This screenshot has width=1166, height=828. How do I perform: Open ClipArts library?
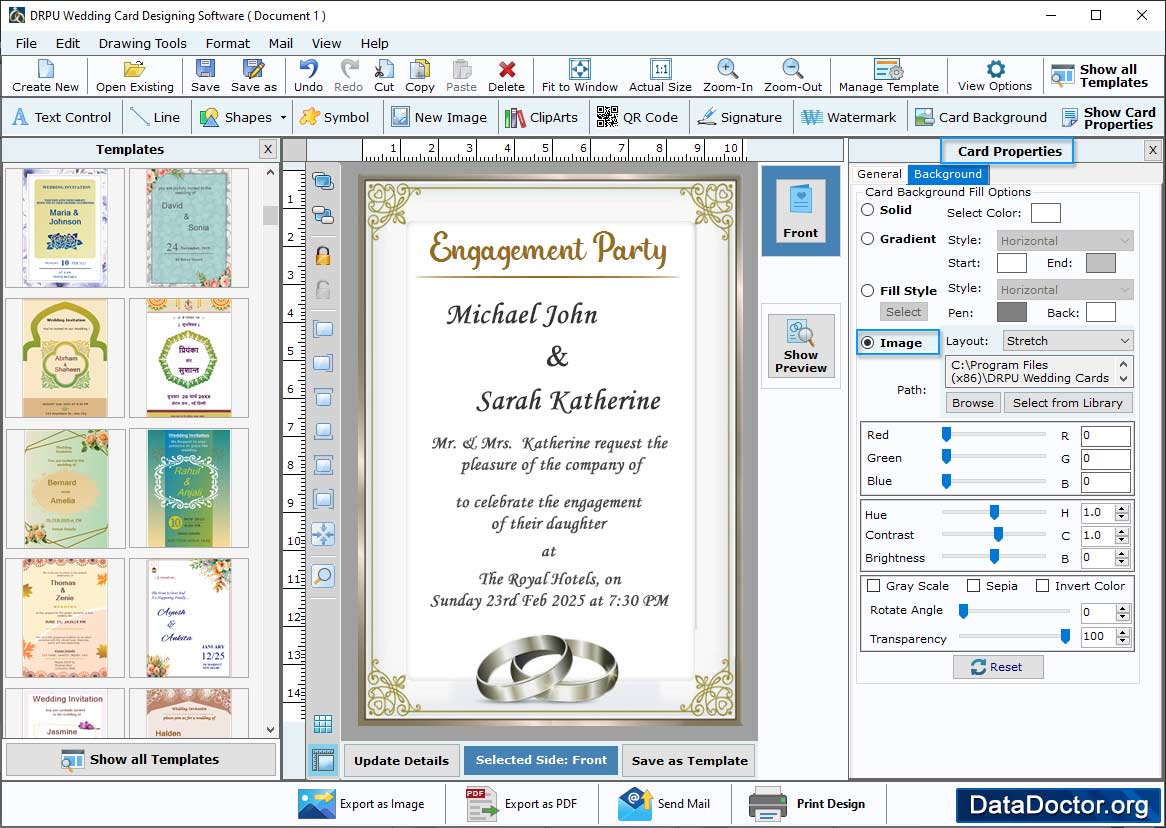click(541, 117)
